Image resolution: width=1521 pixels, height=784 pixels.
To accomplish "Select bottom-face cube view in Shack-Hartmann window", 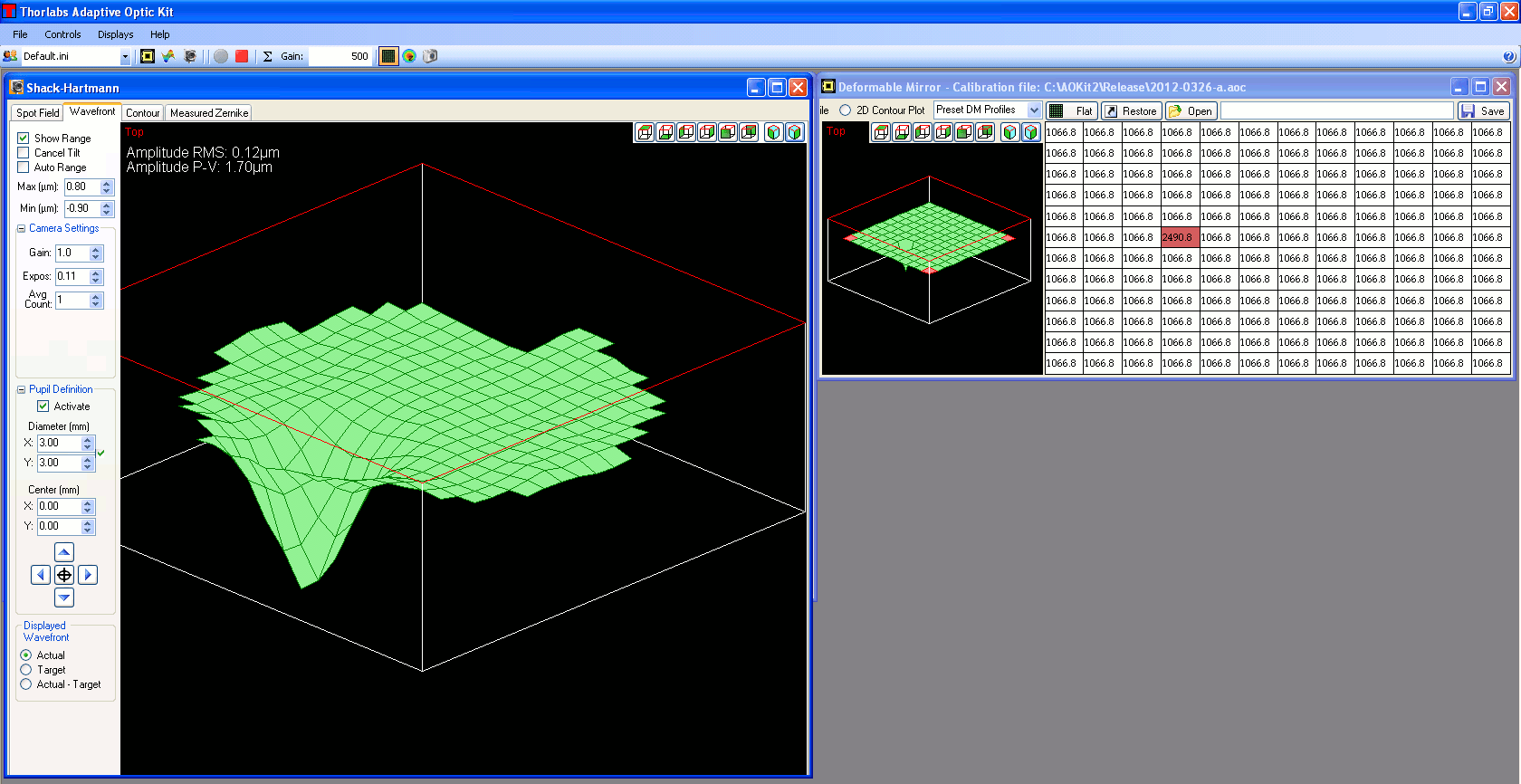I will click(x=665, y=132).
